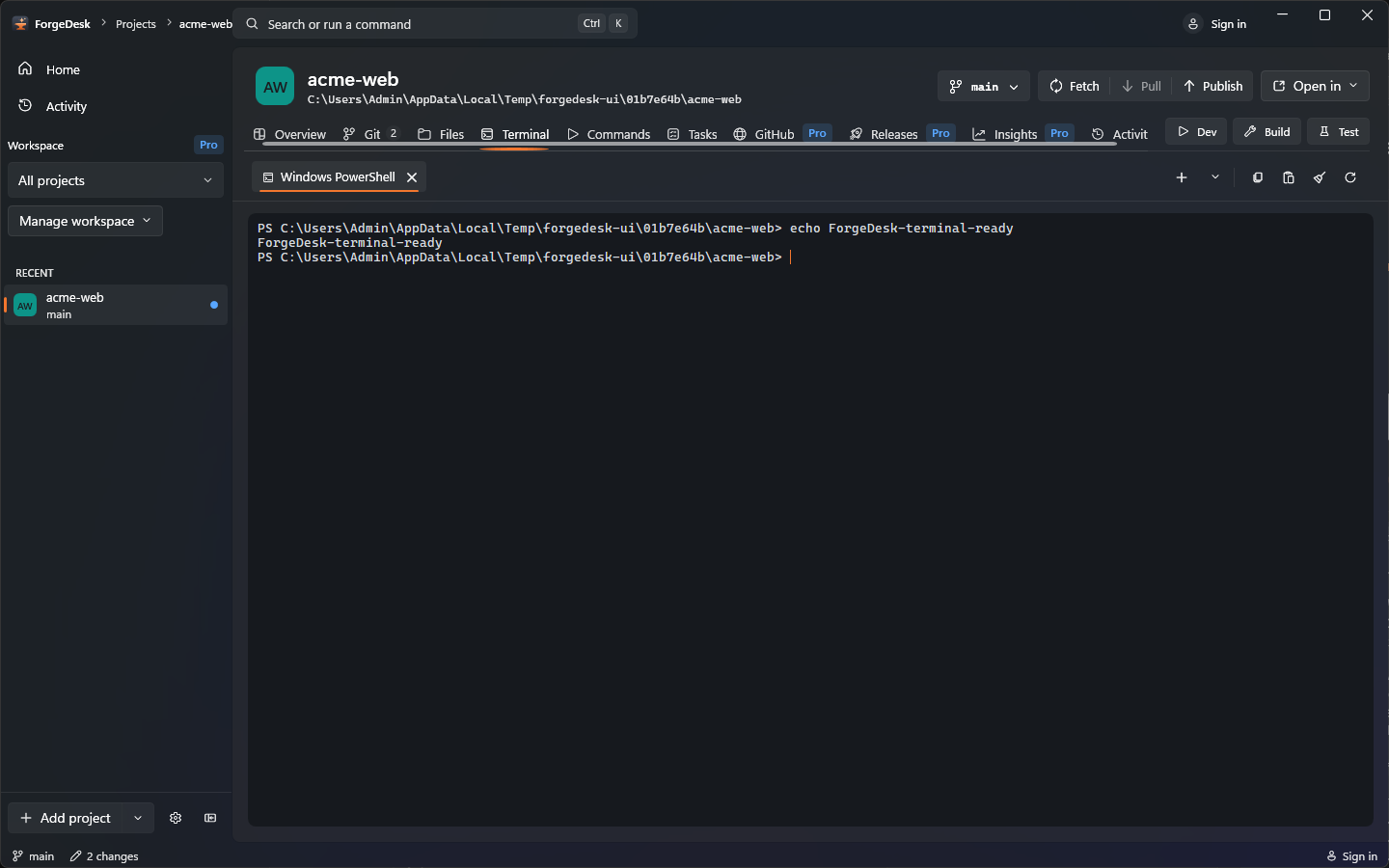Collapse the sidebar with the panel icon
1389x868 pixels.
click(x=210, y=818)
